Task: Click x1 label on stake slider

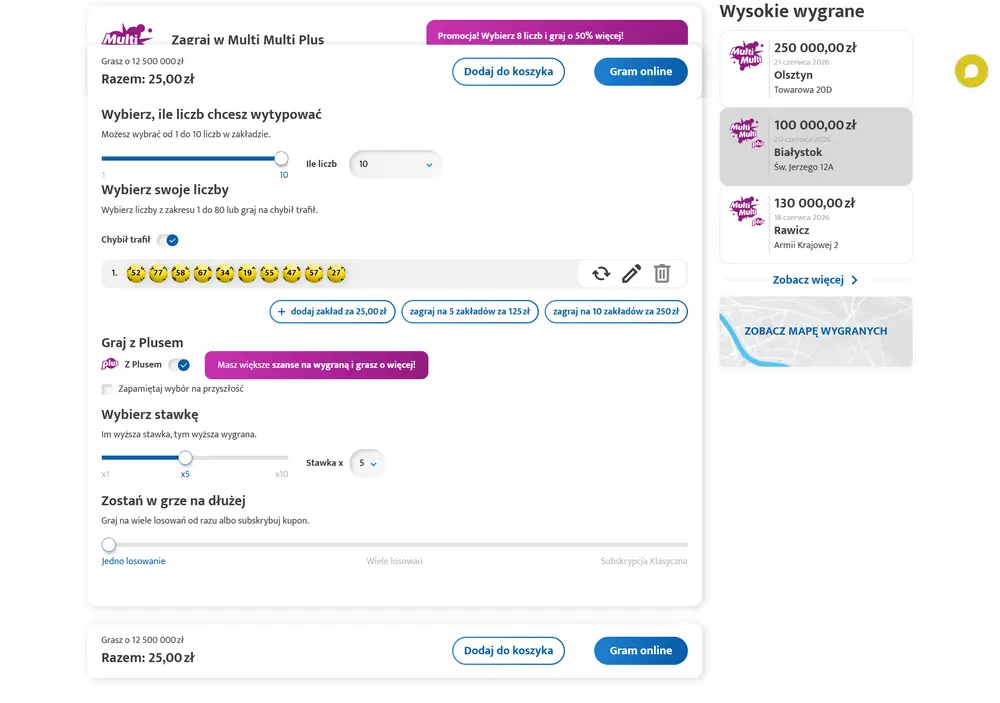Action: [105, 474]
